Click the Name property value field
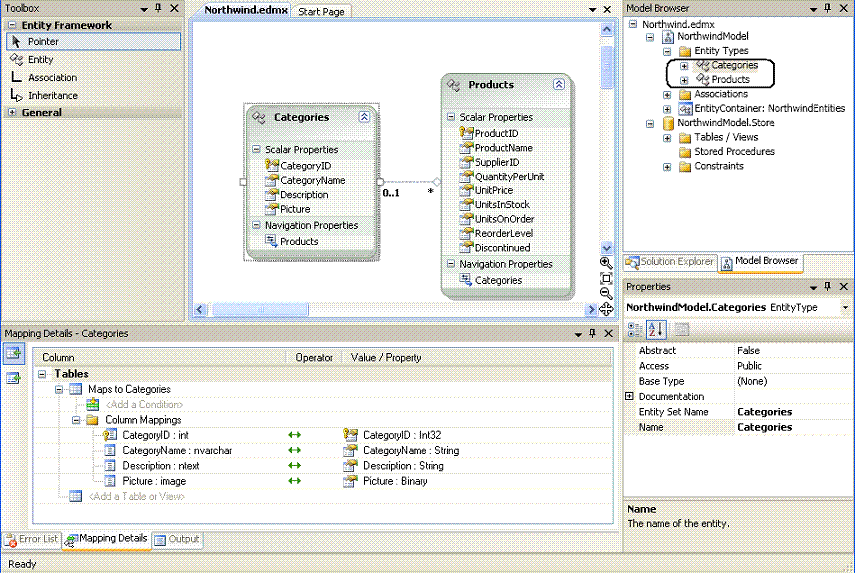 pyautogui.click(x=790, y=427)
